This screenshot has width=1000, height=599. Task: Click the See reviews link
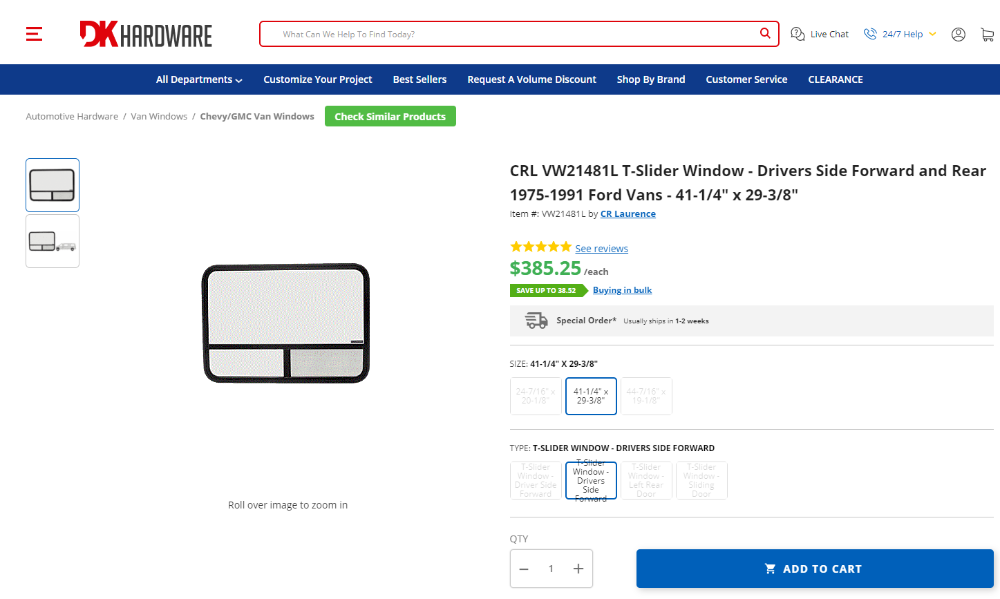pos(601,248)
